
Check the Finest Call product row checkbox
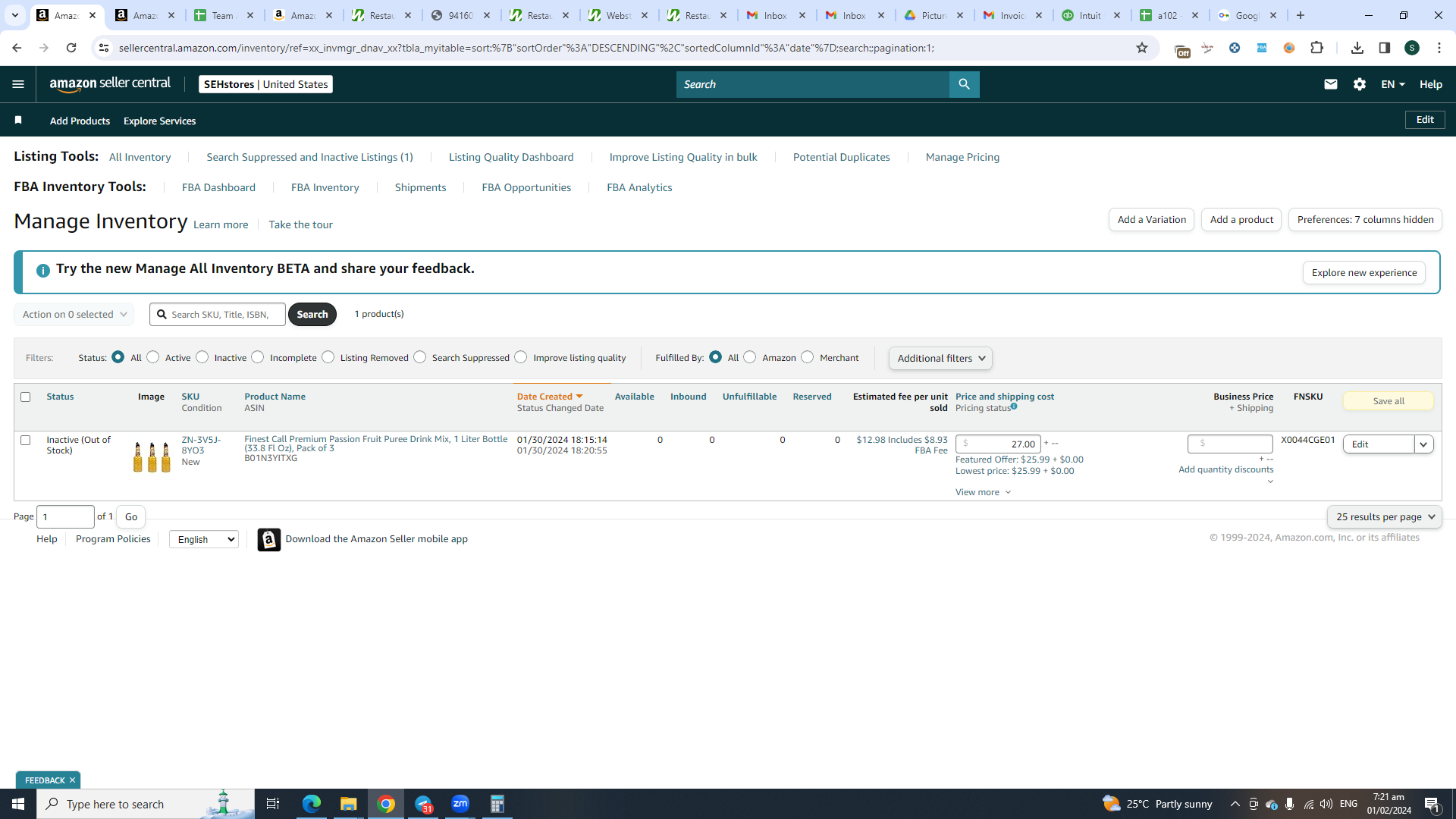pos(26,440)
